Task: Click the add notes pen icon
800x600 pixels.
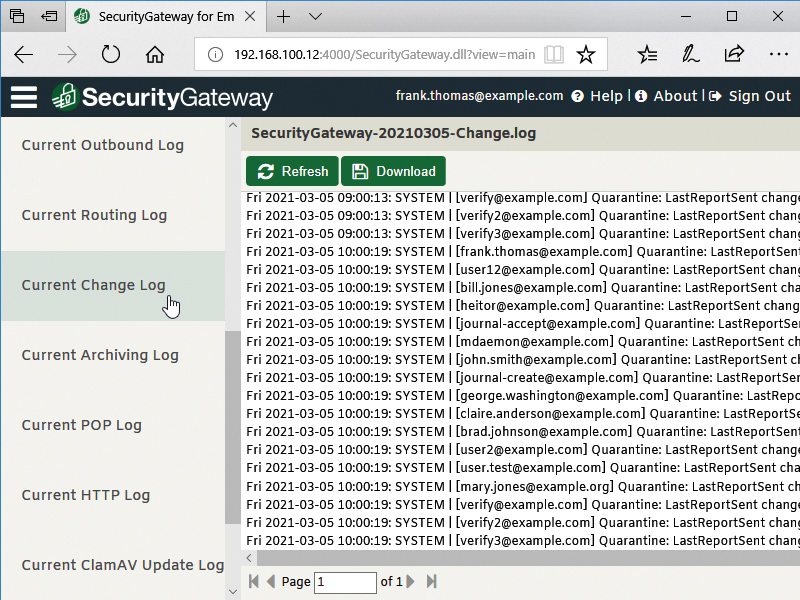Action: coord(690,54)
